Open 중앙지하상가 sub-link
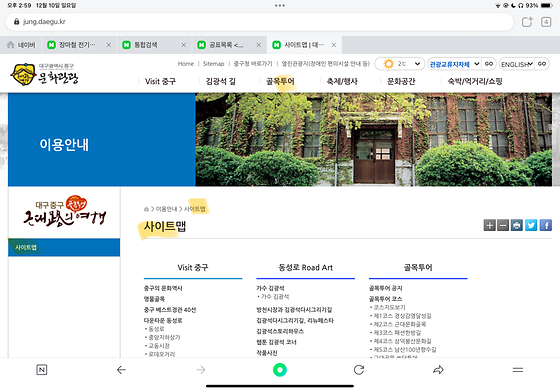This screenshot has width=560, height=391. click(164, 337)
